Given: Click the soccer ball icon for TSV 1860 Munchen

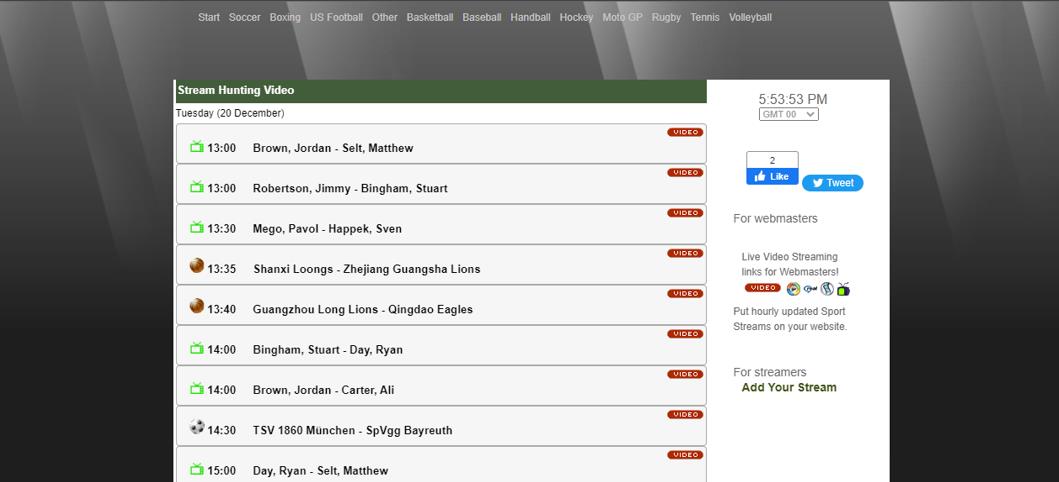Looking at the screenshot, I should pyautogui.click(x=197, y=428).
